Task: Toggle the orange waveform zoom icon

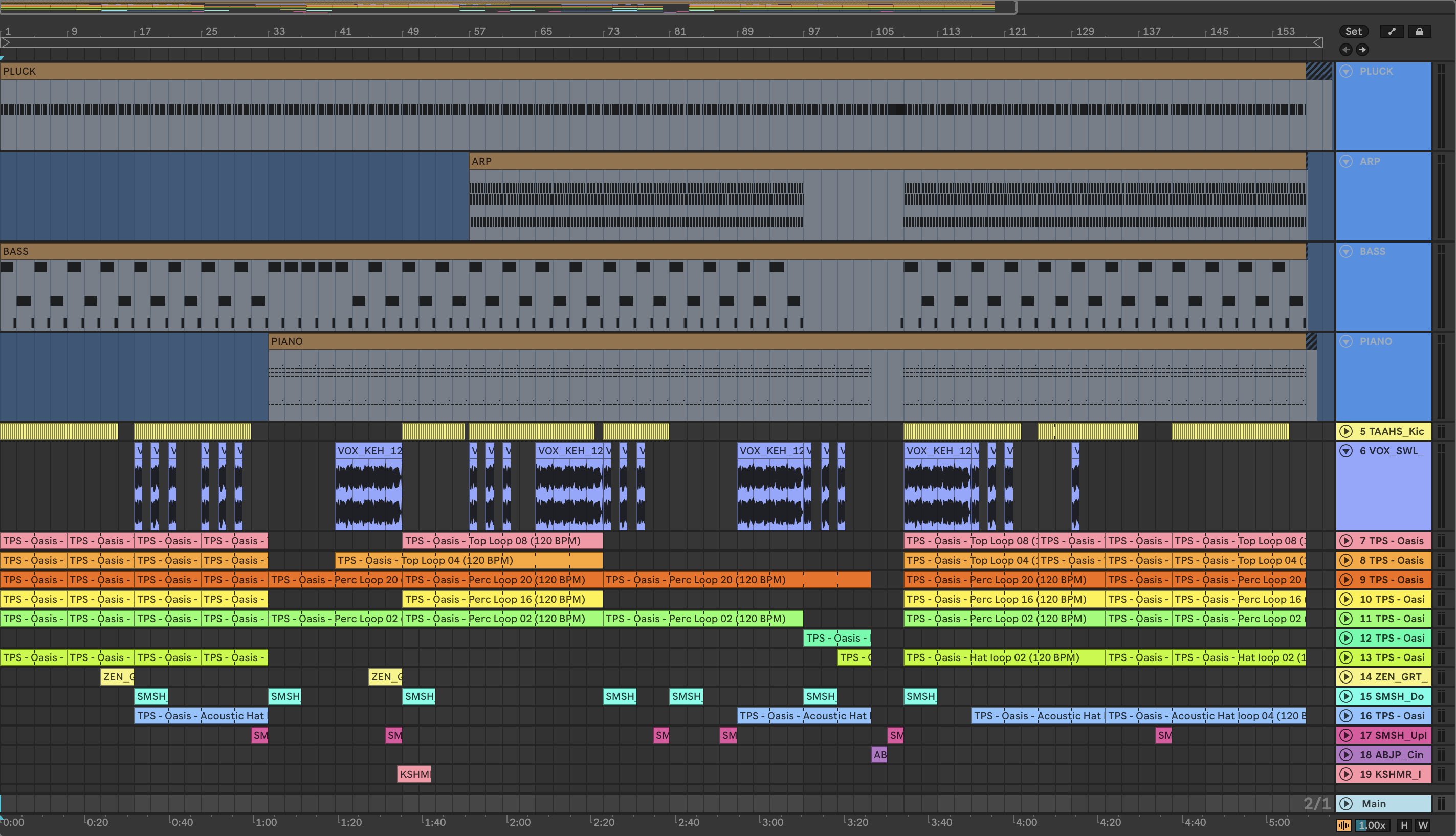Action: coord(1344,825)
